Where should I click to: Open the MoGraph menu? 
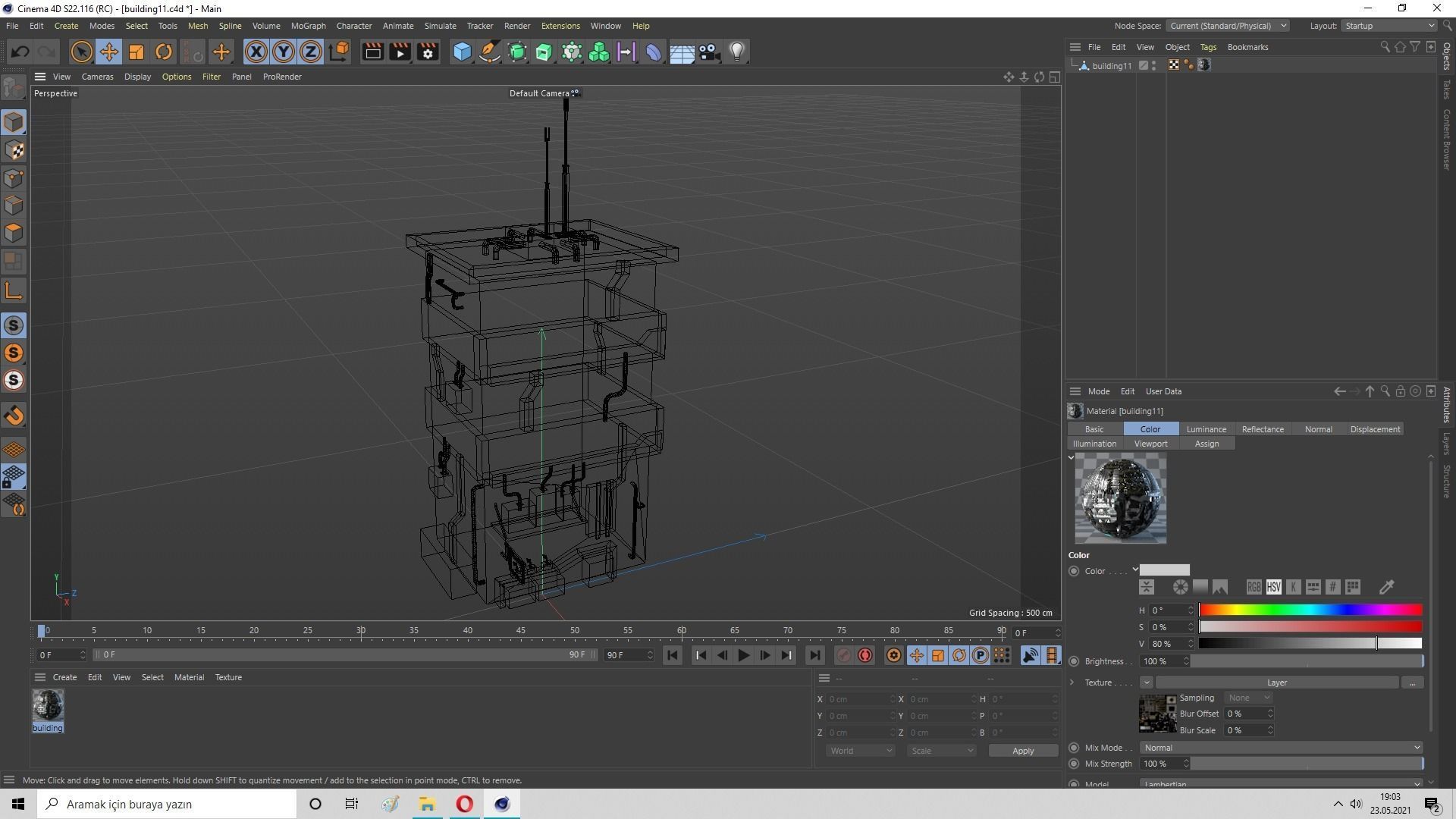pyautogui.click(x=308, y=26)
